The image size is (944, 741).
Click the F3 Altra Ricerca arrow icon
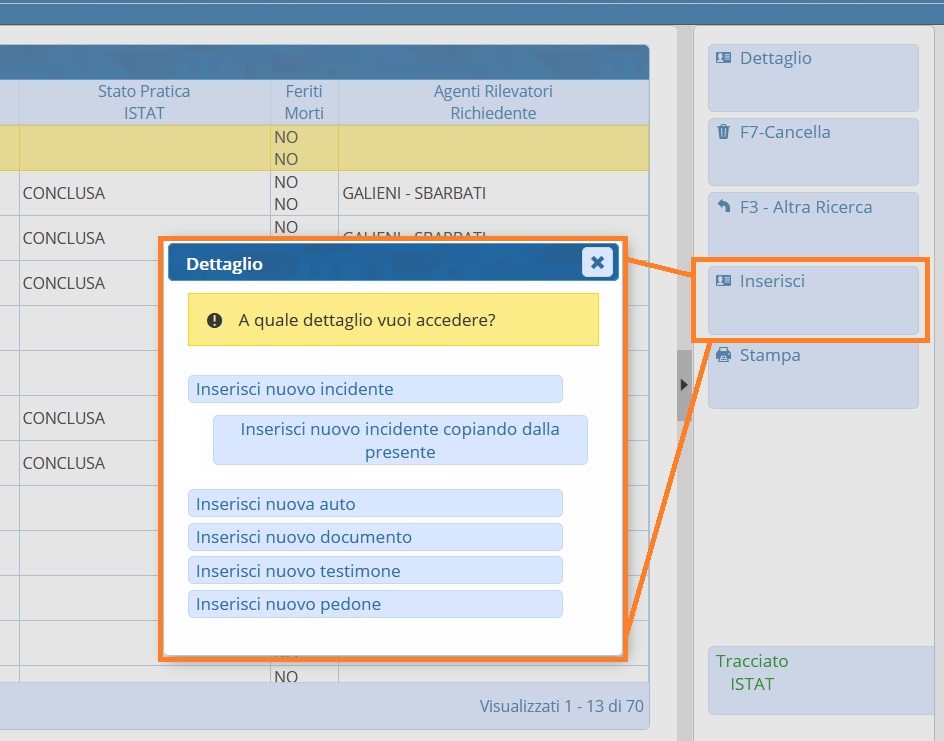[x=724, y=207]
